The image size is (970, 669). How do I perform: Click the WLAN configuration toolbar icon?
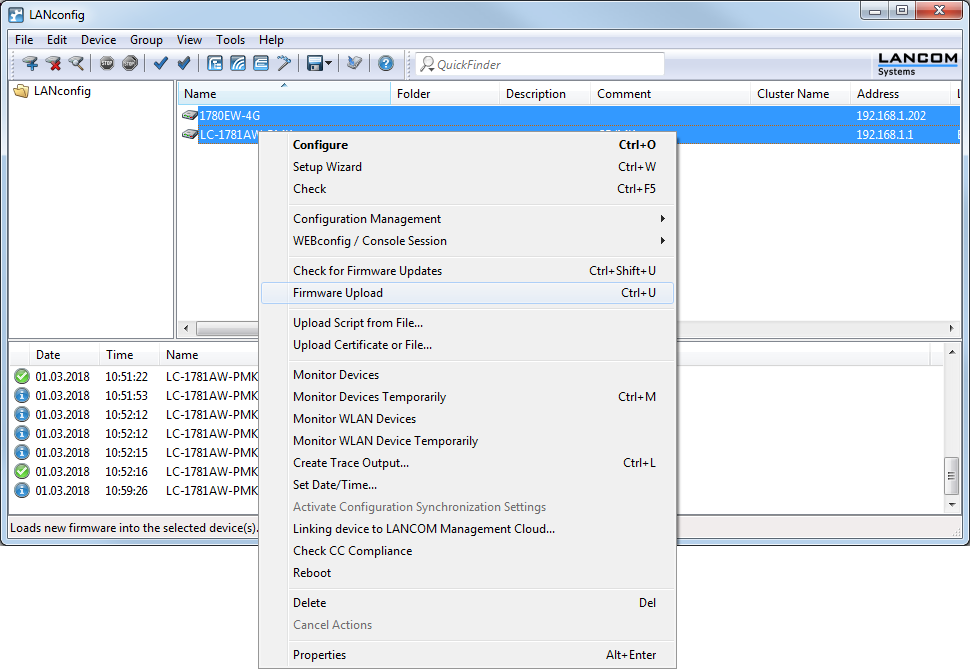[238, 64]
